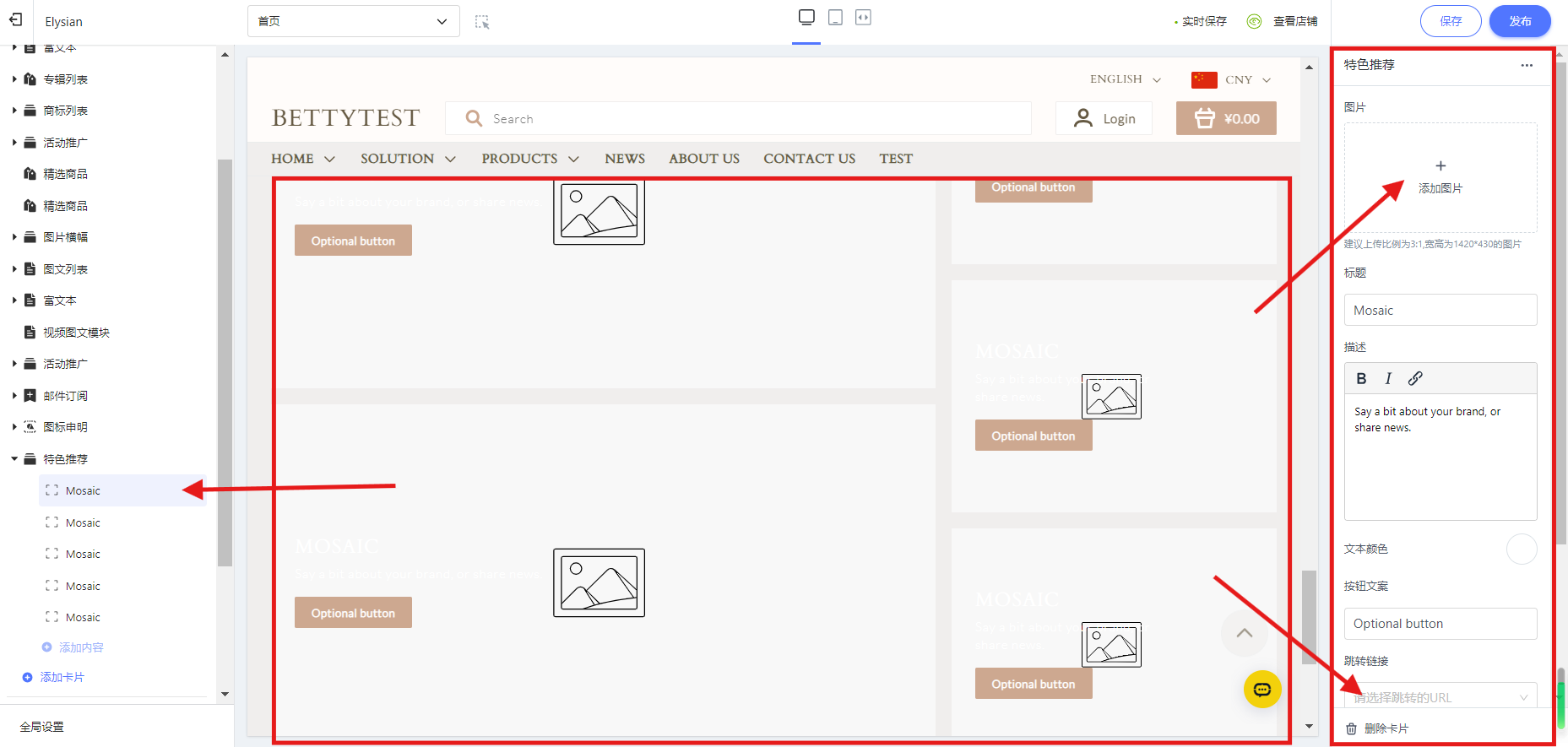Click the insert link icon
The image size is (1568, 747).
click(x=1415, y=379)
